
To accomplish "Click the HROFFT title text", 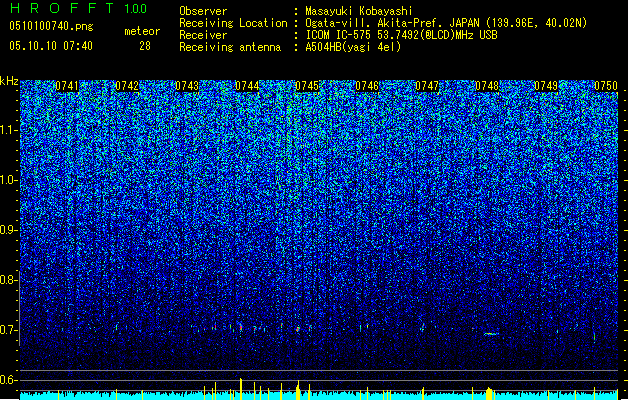I will [61, 8].
